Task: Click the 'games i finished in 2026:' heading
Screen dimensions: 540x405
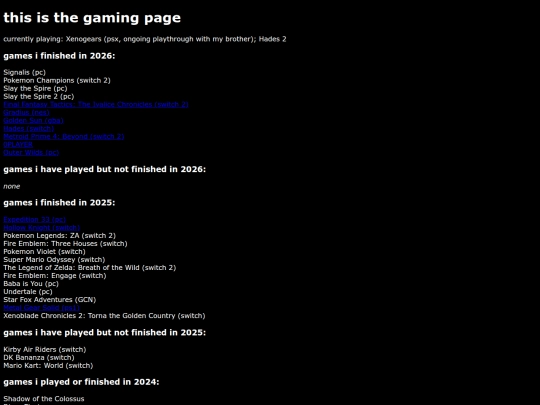Action: (59, 56)
